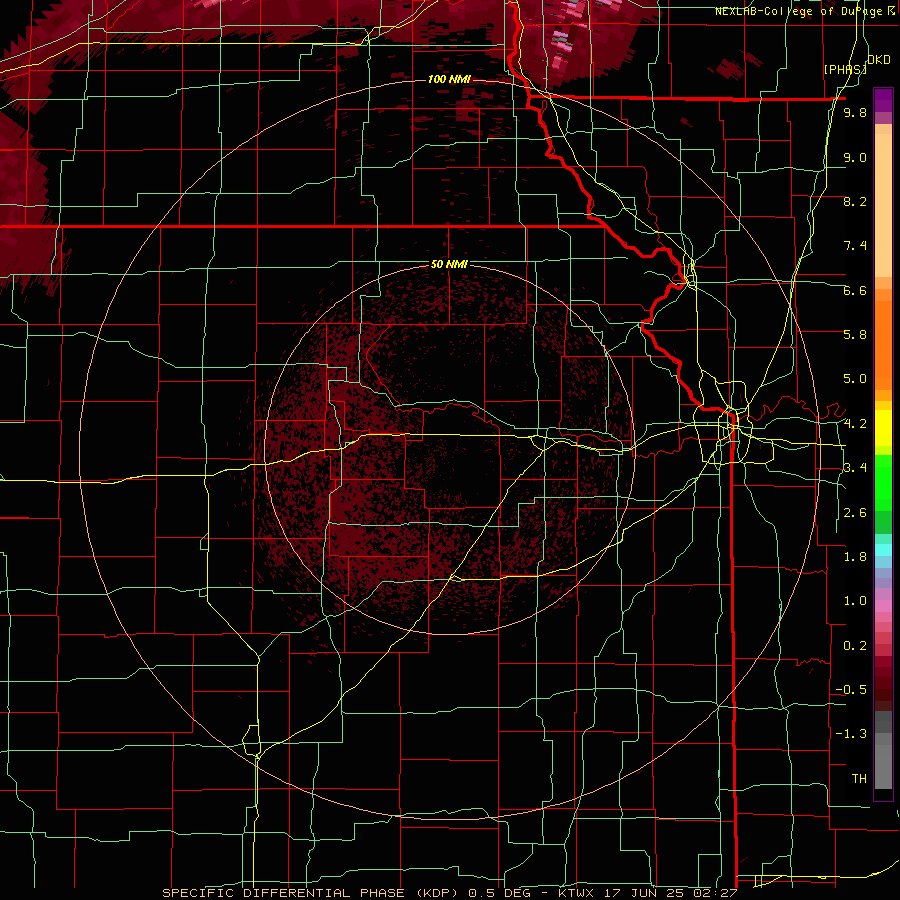
Task: Pick the dark purple top color scale segment
Action: [x=883, y=100]
